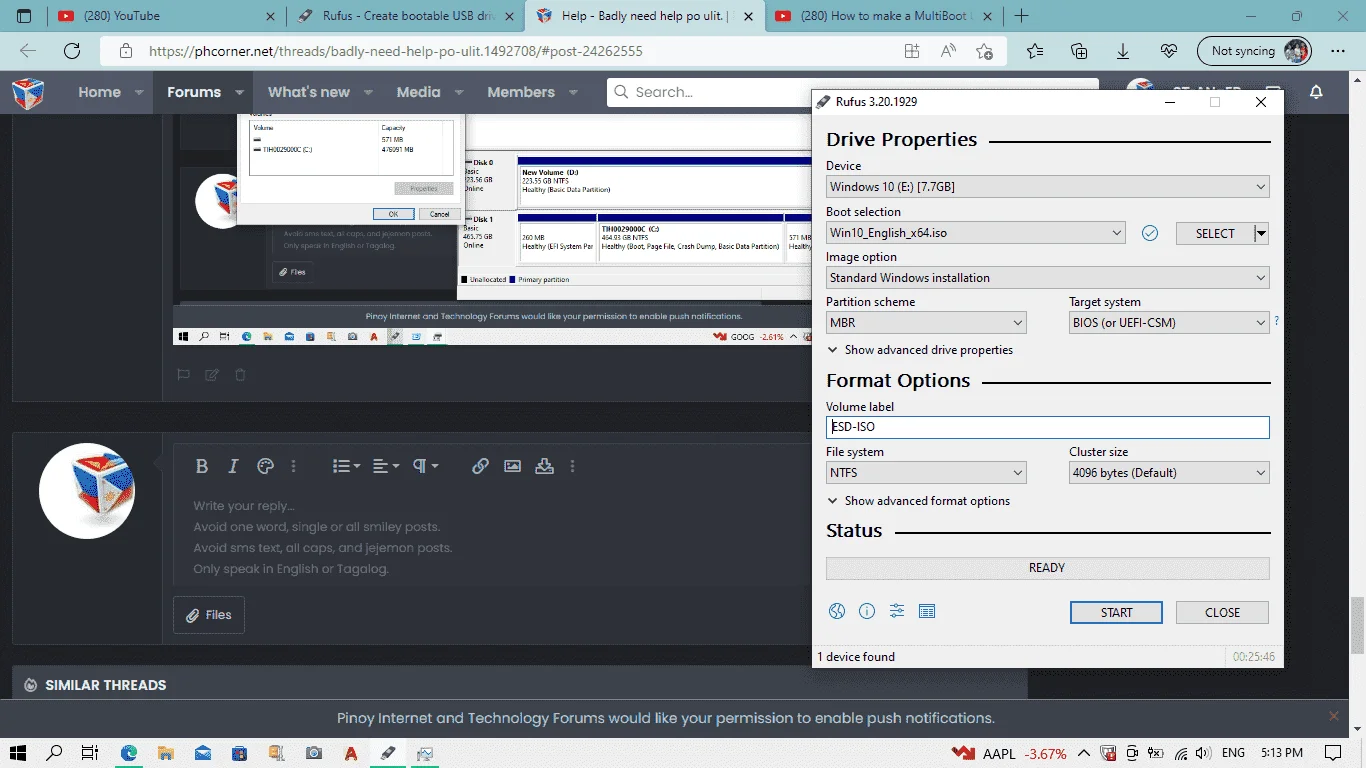Open the What's new menu
Viewport: 1366px width, 768px height.
pos(308,92)
